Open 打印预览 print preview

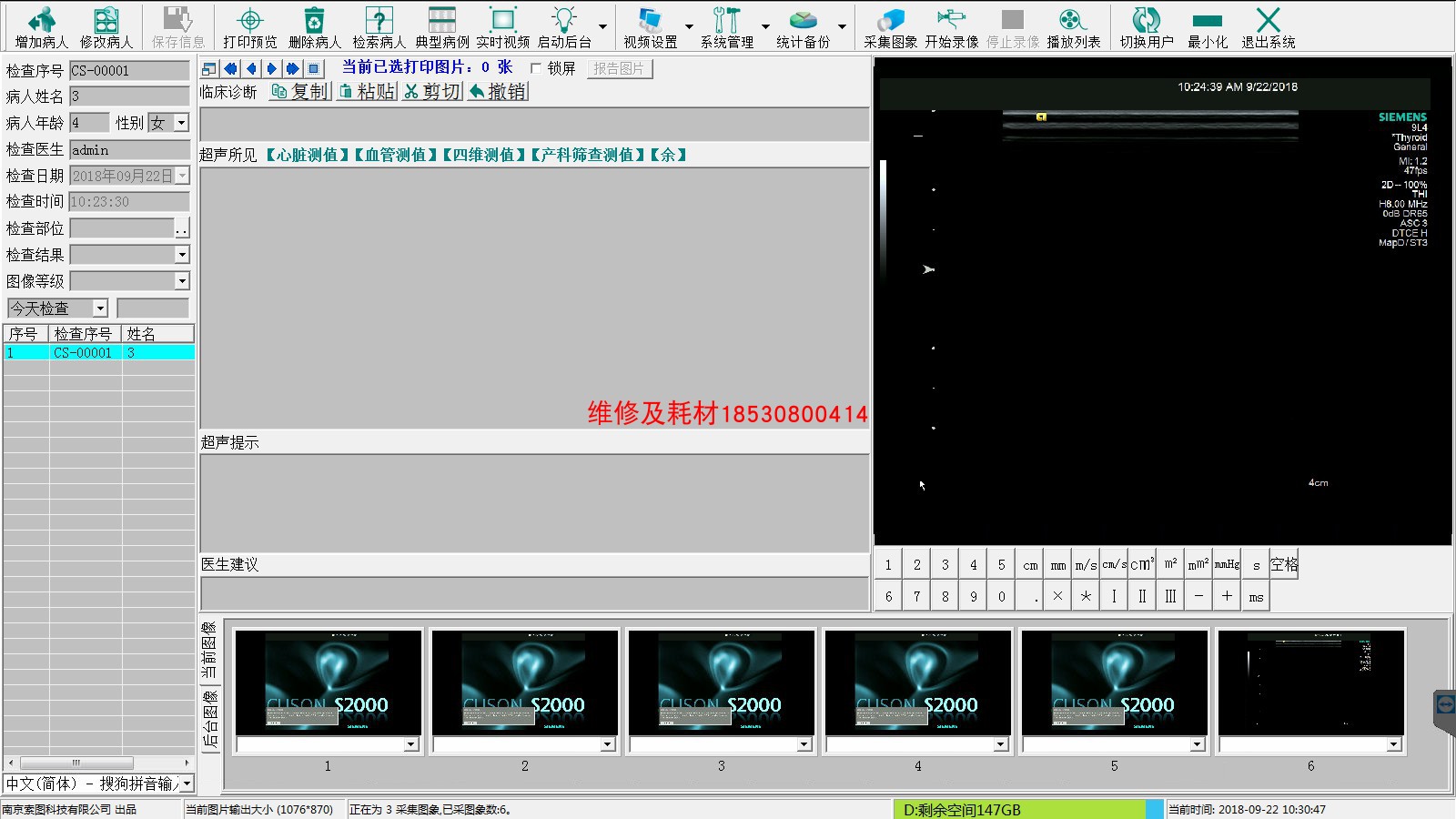tap(249, 21)
